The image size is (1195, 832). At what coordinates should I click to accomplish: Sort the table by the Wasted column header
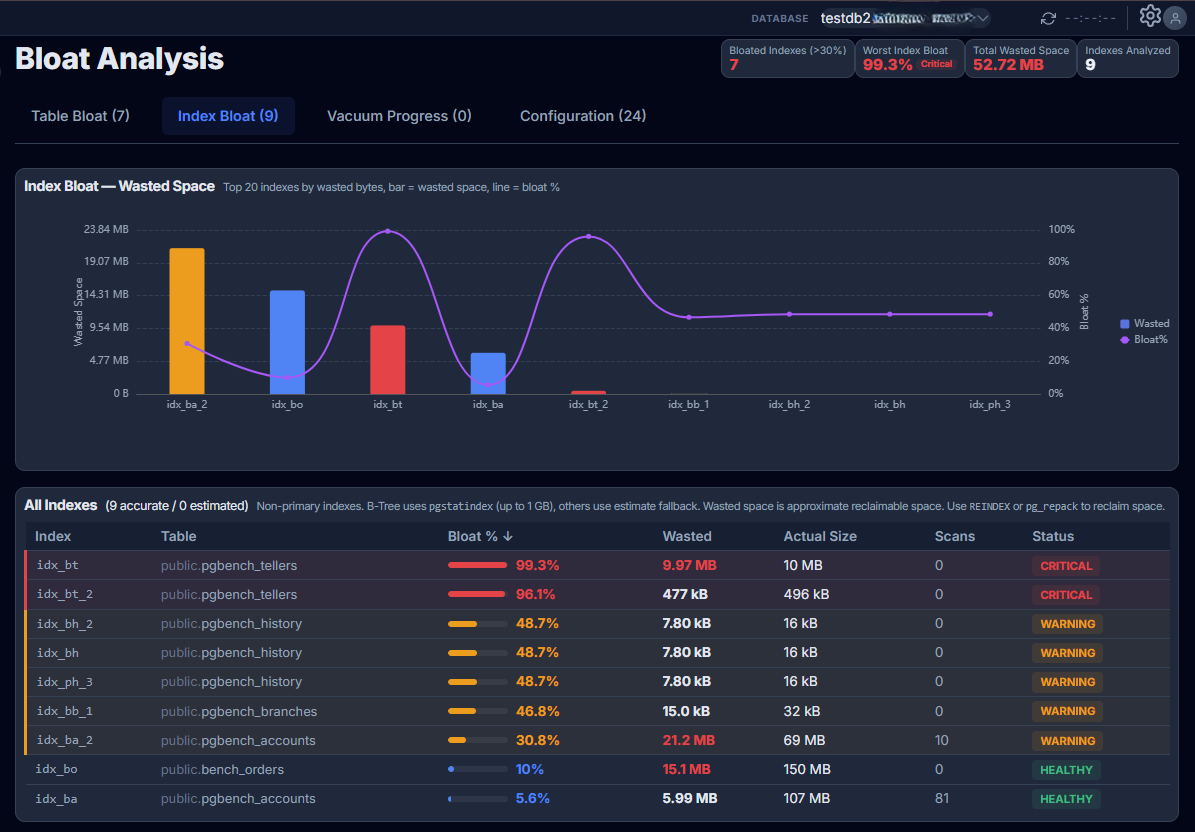(x=687, y=537)
